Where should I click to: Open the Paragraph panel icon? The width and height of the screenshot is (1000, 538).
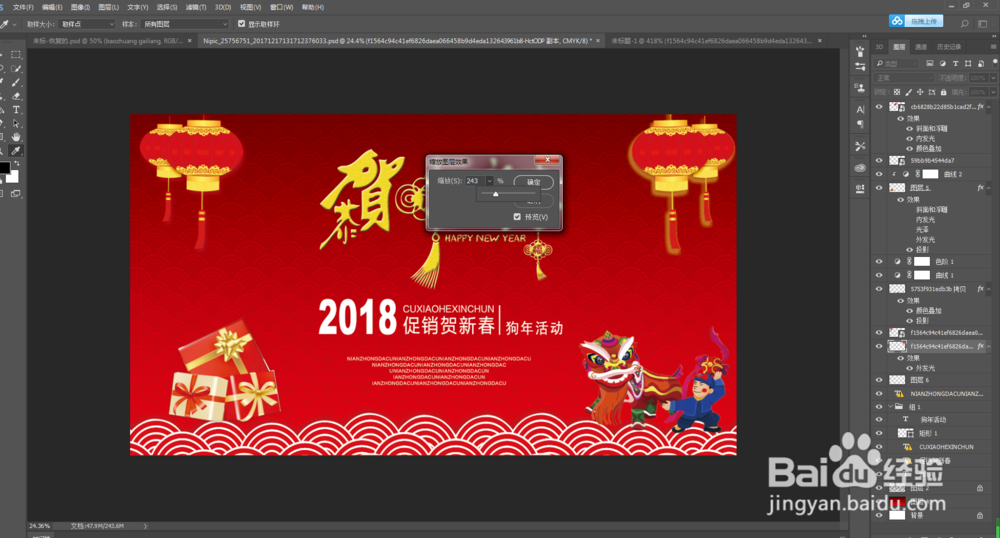860,124
